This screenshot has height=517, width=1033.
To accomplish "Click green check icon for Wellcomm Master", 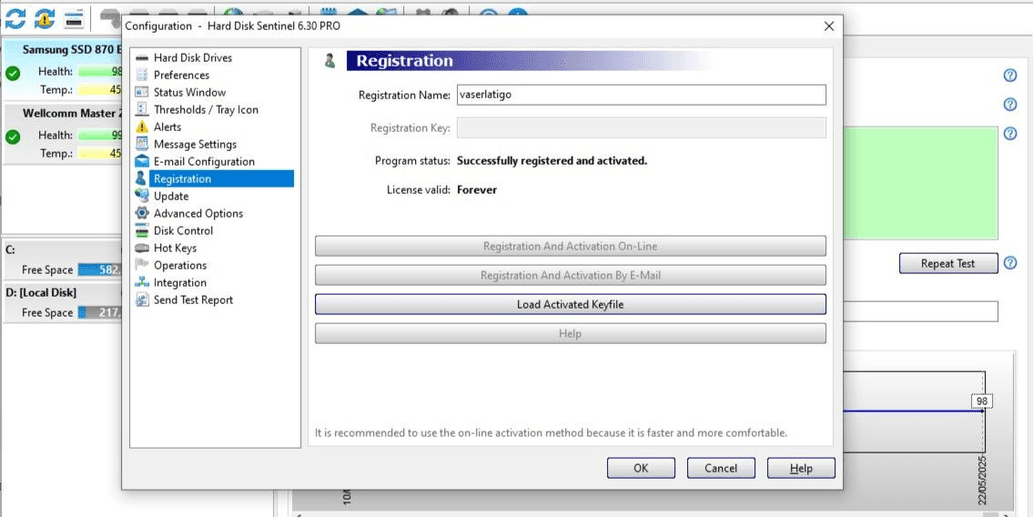I will pos(13,137).
